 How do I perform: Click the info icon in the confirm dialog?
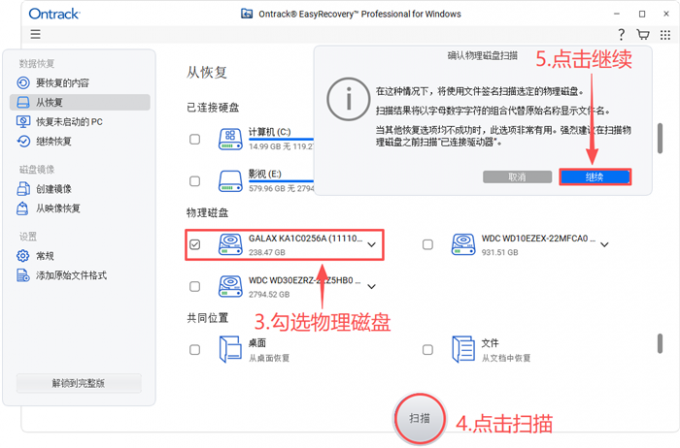(x=348, y=99)
